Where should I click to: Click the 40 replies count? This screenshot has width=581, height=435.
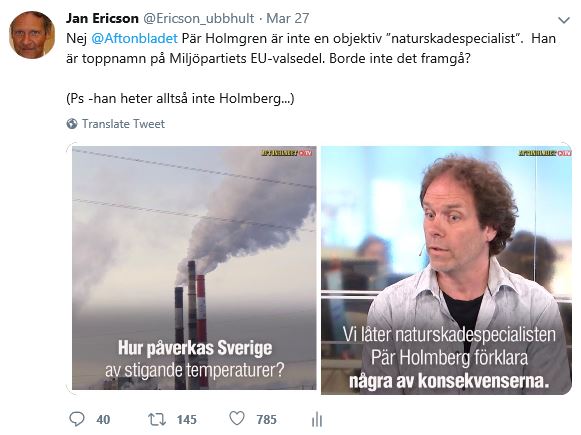click(x=103, y=419)
